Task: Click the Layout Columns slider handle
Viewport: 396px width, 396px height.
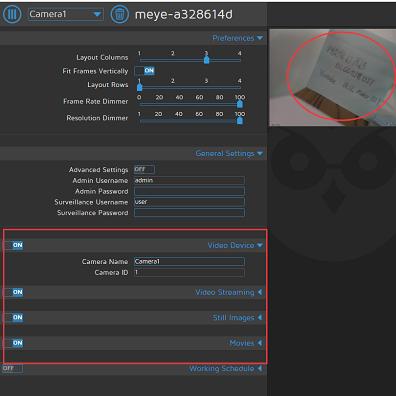Action: point(206,60)
